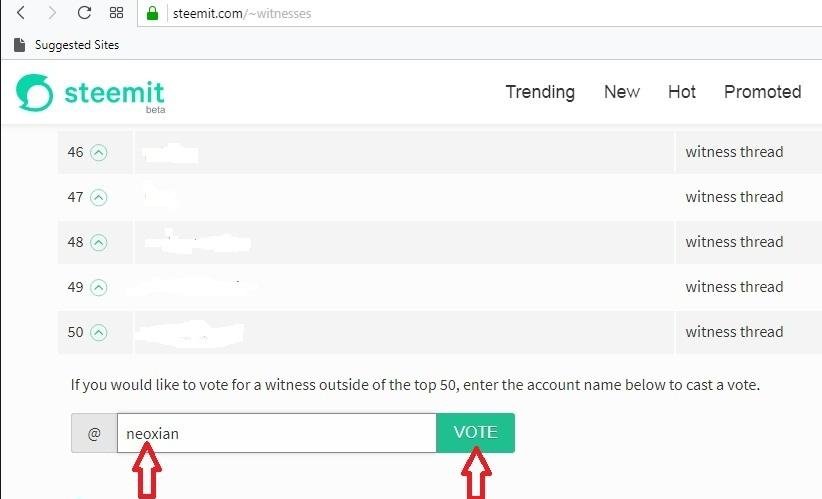Reload the page with the refresh icon
822x499 pixels.
pyautogui.click(x=84, y=13)
